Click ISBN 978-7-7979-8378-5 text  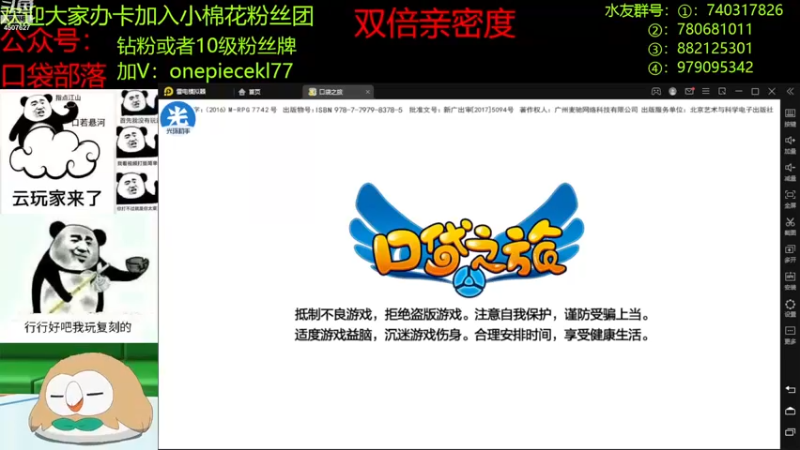tap(359, 110)
